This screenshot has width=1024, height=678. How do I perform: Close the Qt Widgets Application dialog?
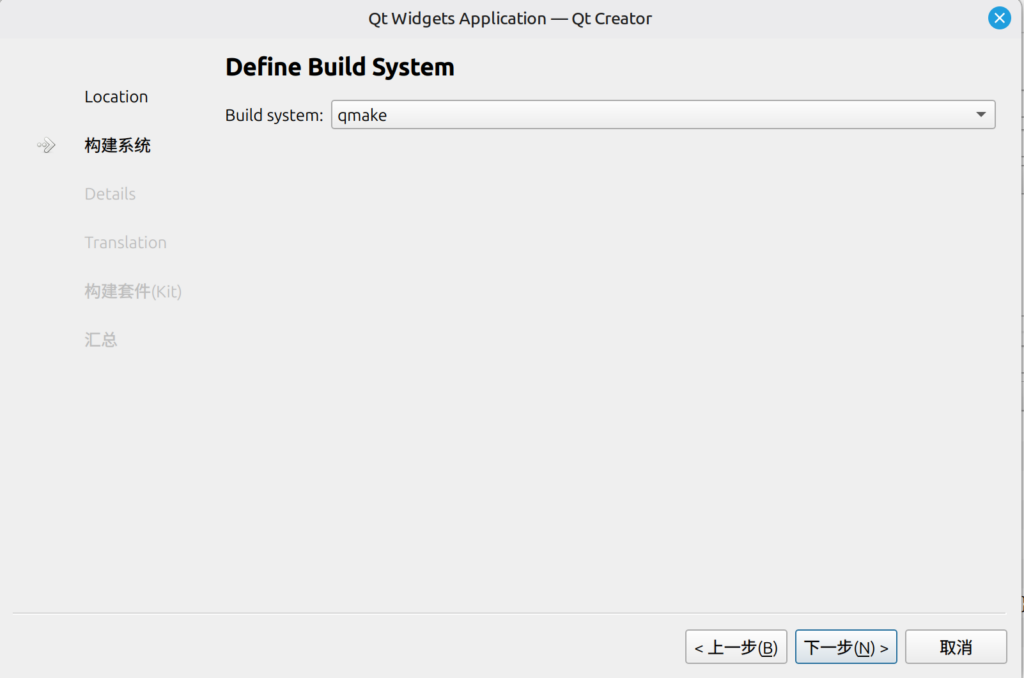coord(999,18)
